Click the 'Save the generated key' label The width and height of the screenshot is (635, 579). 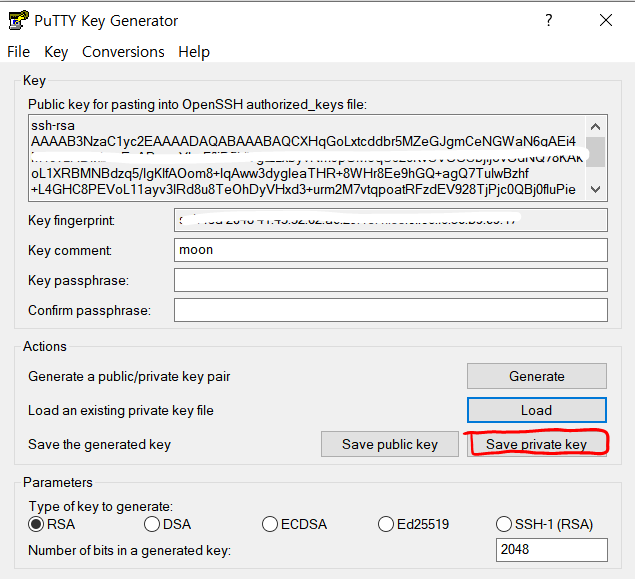click(99, 445)
